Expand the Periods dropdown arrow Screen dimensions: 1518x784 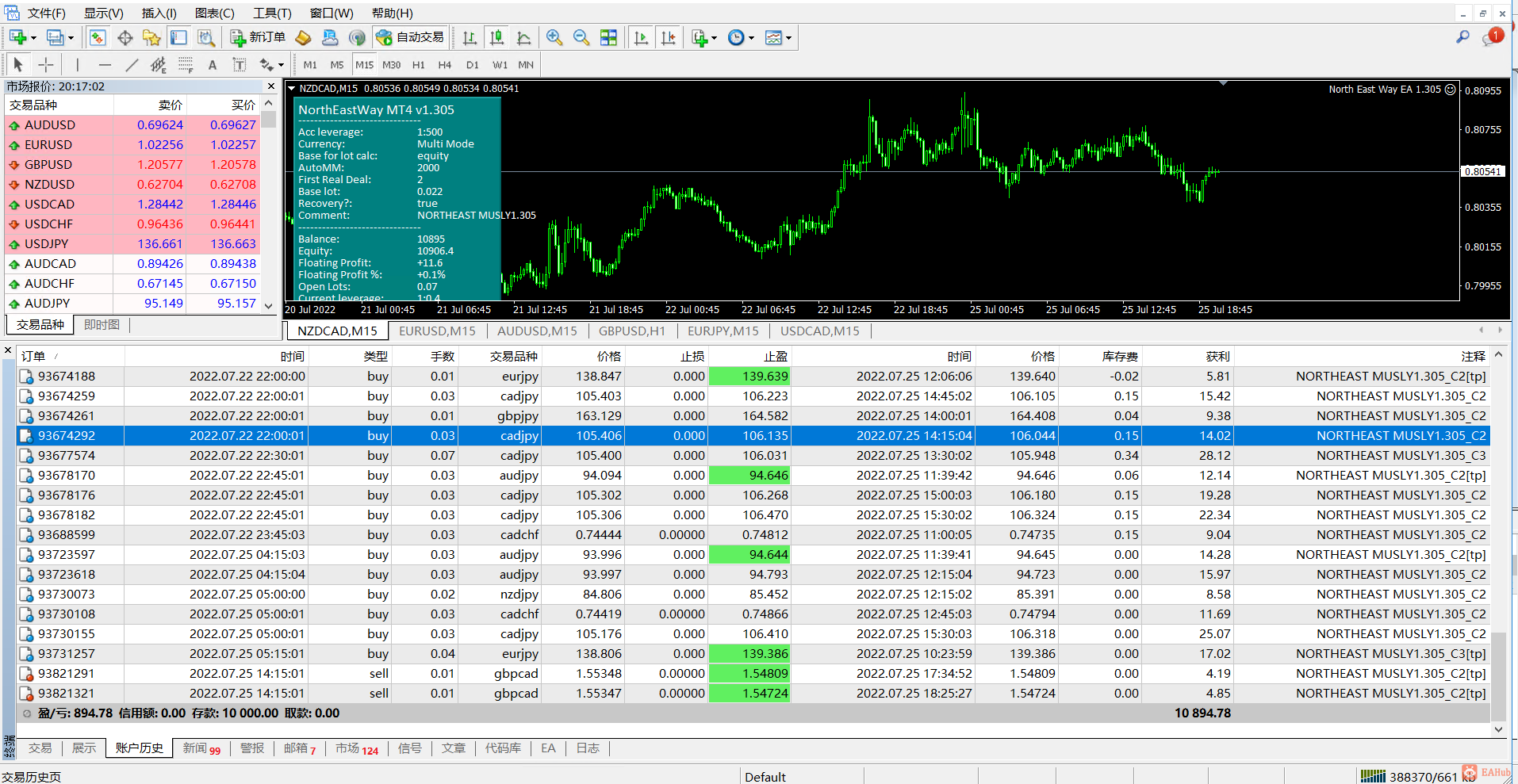[751, 38]
